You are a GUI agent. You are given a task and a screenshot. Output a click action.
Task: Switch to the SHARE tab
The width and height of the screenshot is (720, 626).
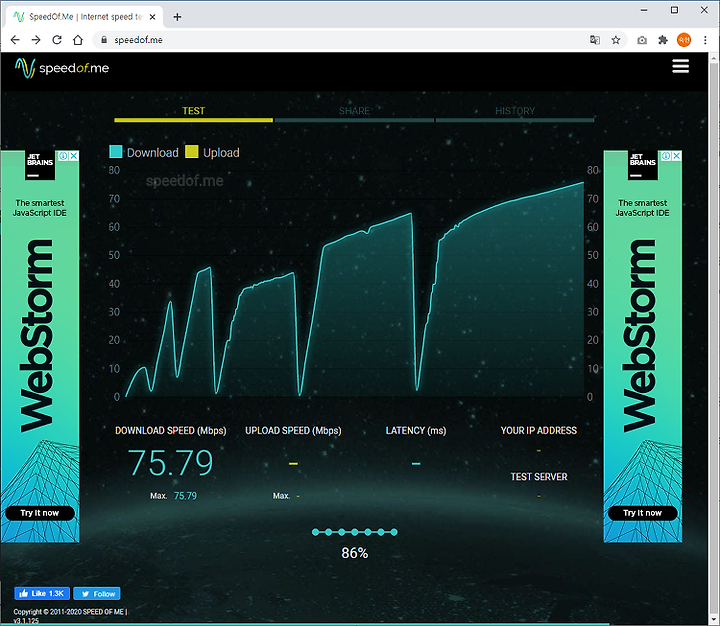pyautogui.click(x=354, y=113)
